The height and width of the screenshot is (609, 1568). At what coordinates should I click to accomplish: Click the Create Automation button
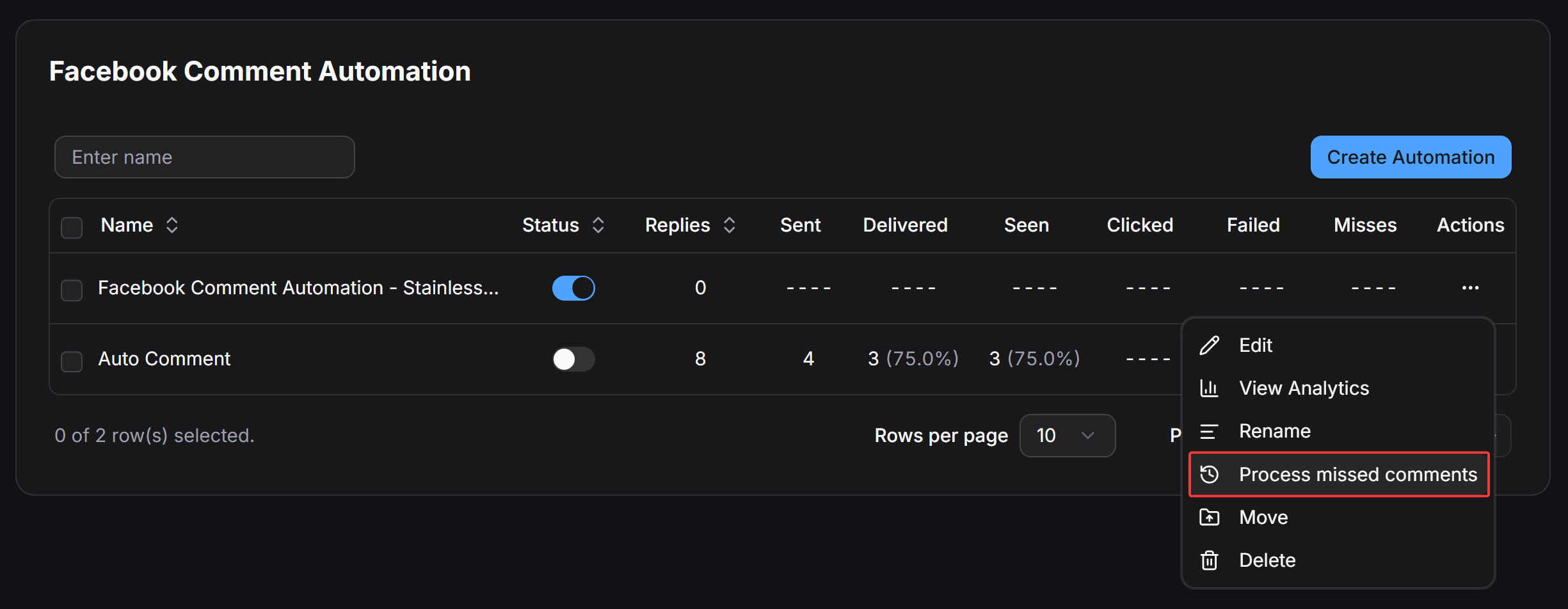click(1411, 157)
